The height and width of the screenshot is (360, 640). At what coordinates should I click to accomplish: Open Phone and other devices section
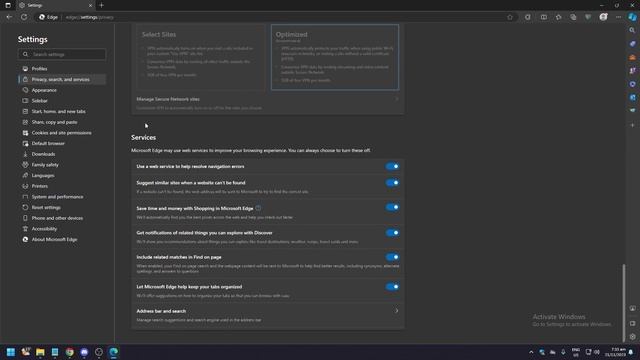point(62,218)
